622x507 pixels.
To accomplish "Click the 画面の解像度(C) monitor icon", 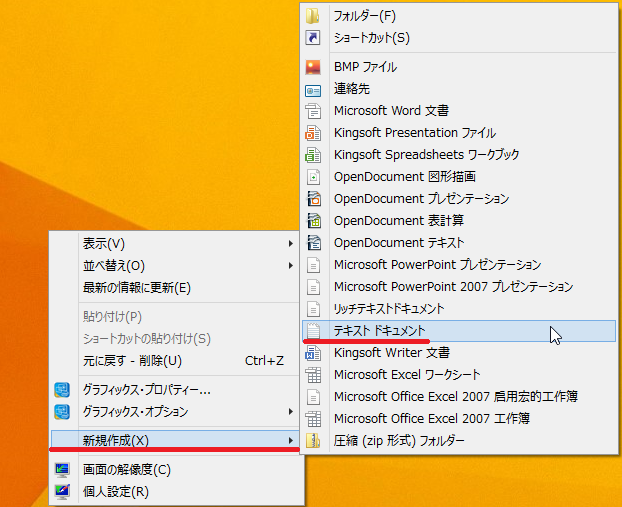I will pyautogui.click(x=62, y=470).
